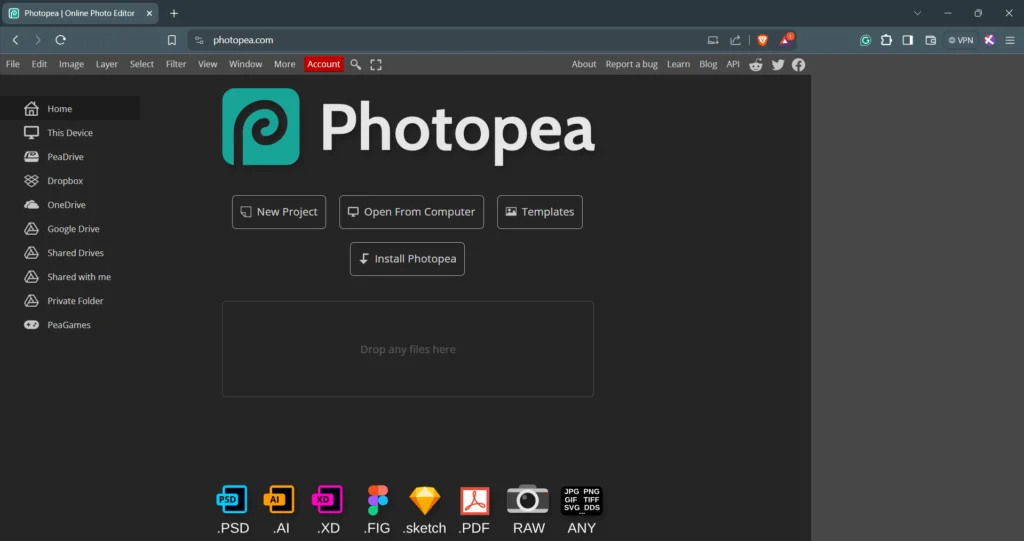The image size is (1024, 541).
Task: Open the Report a bug link
Action: pos(632,64)
